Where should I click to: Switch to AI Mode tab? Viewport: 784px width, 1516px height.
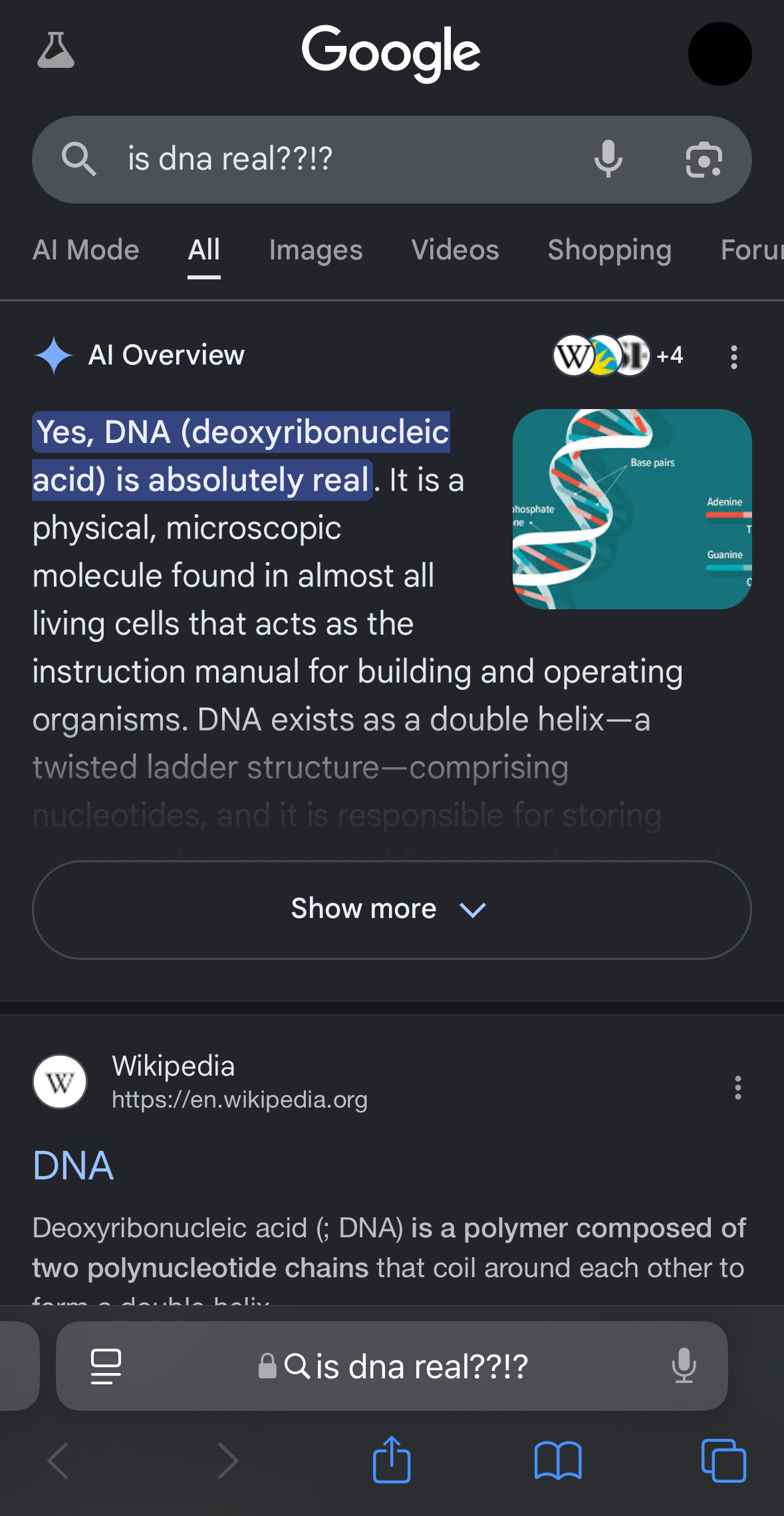point(86,250)
